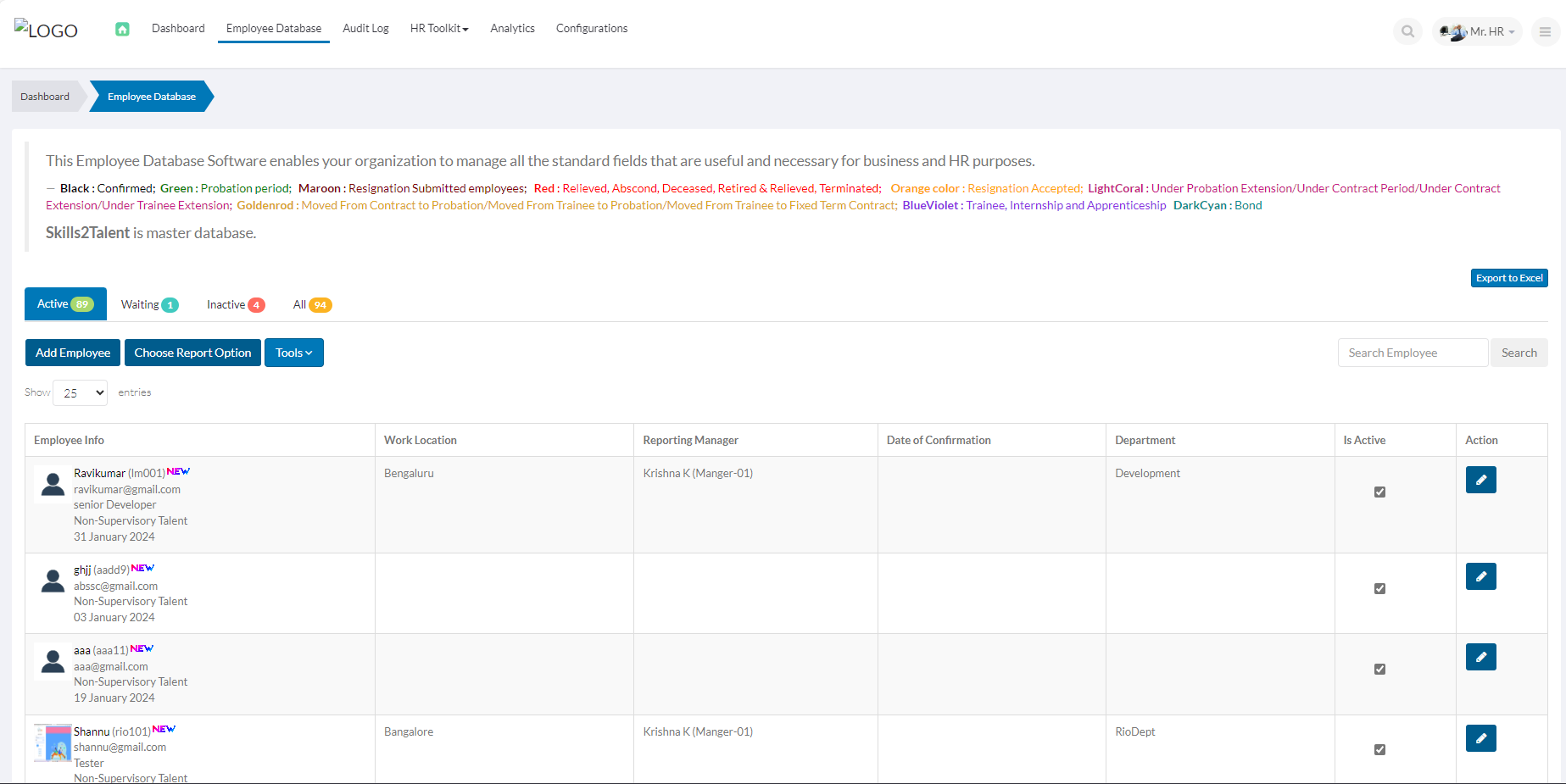1566x784 pixels.
Task: Open Analytics in the navigation bar
Action: [x=512, y=28]
